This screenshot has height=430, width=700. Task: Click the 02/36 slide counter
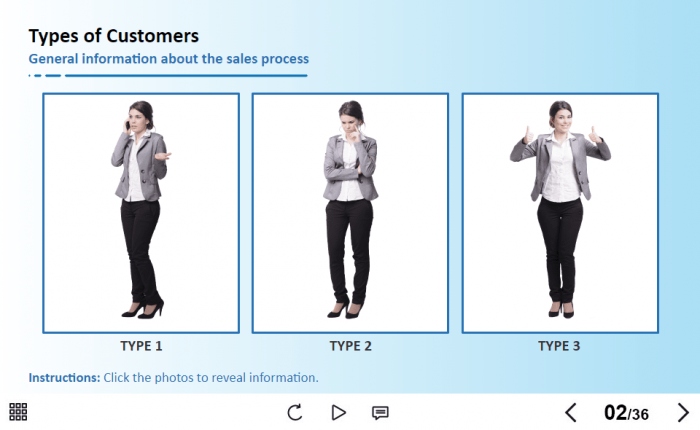tap(626, 413)
